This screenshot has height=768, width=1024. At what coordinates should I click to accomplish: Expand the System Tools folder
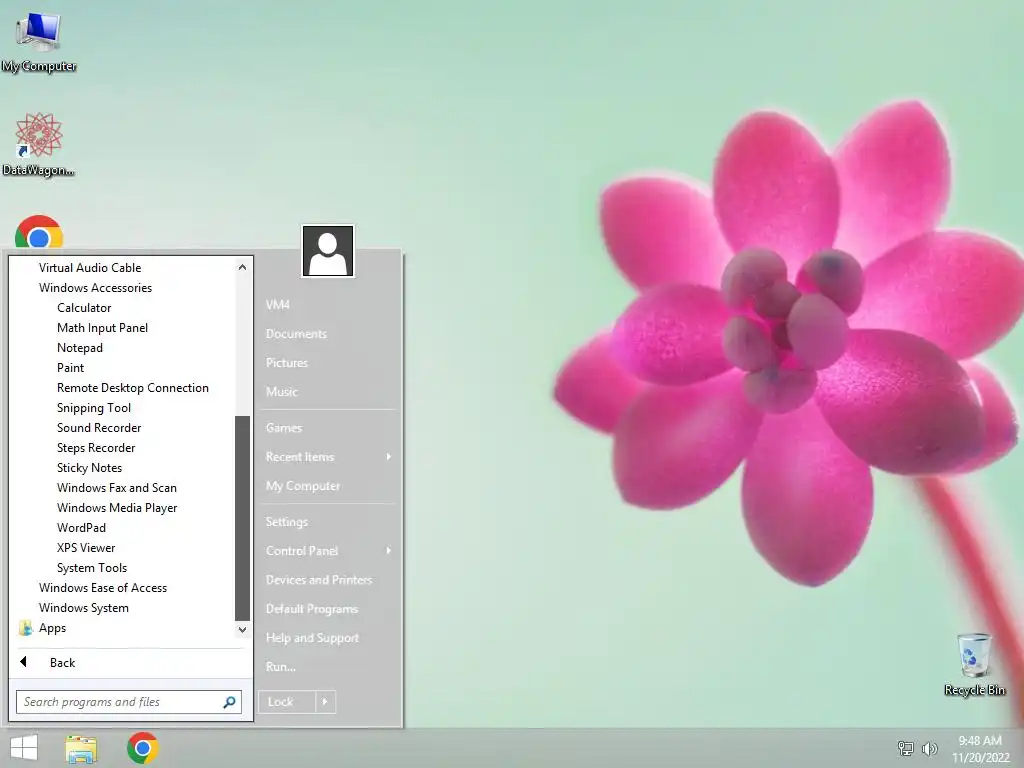[92, 568]
